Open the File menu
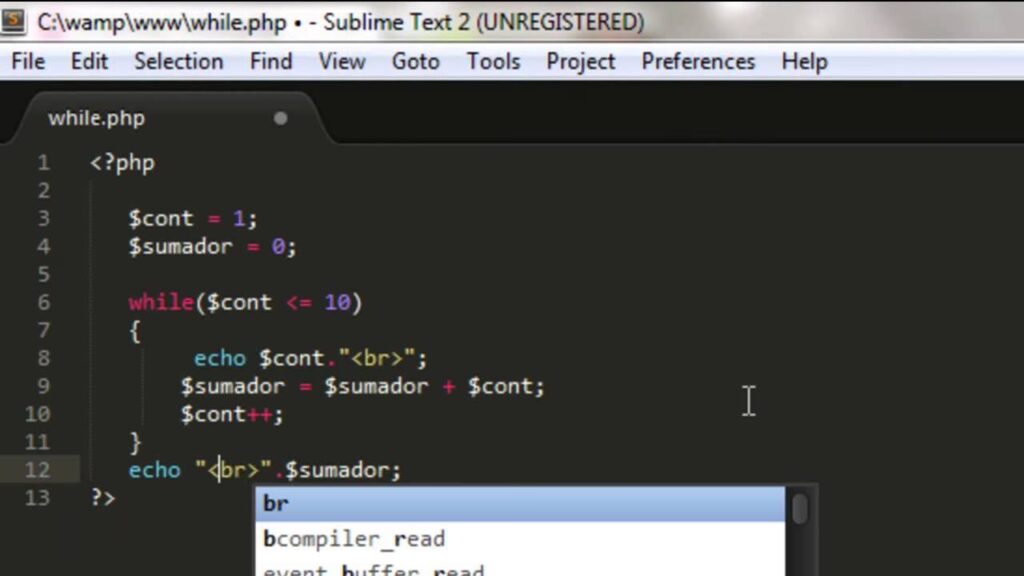This screenshot has width=1024, height=576. (x=28, y=62)
